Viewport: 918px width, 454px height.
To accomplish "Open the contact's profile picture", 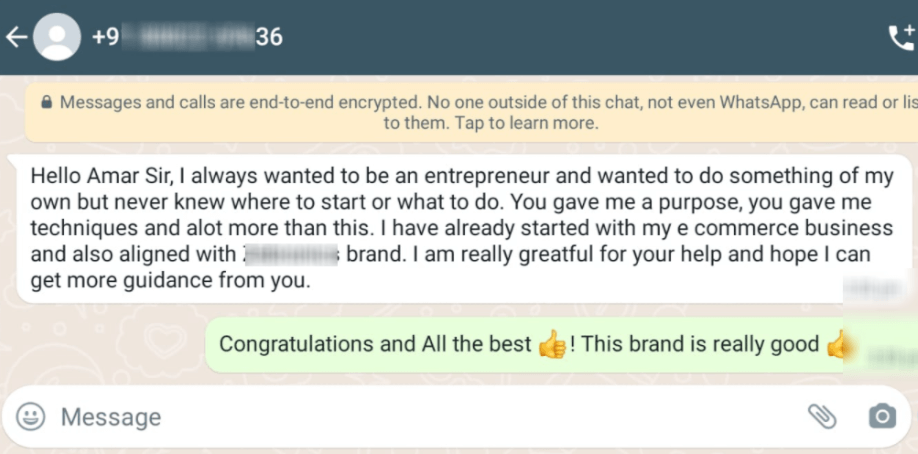I will pyautogui.click(x=57, y=37).
